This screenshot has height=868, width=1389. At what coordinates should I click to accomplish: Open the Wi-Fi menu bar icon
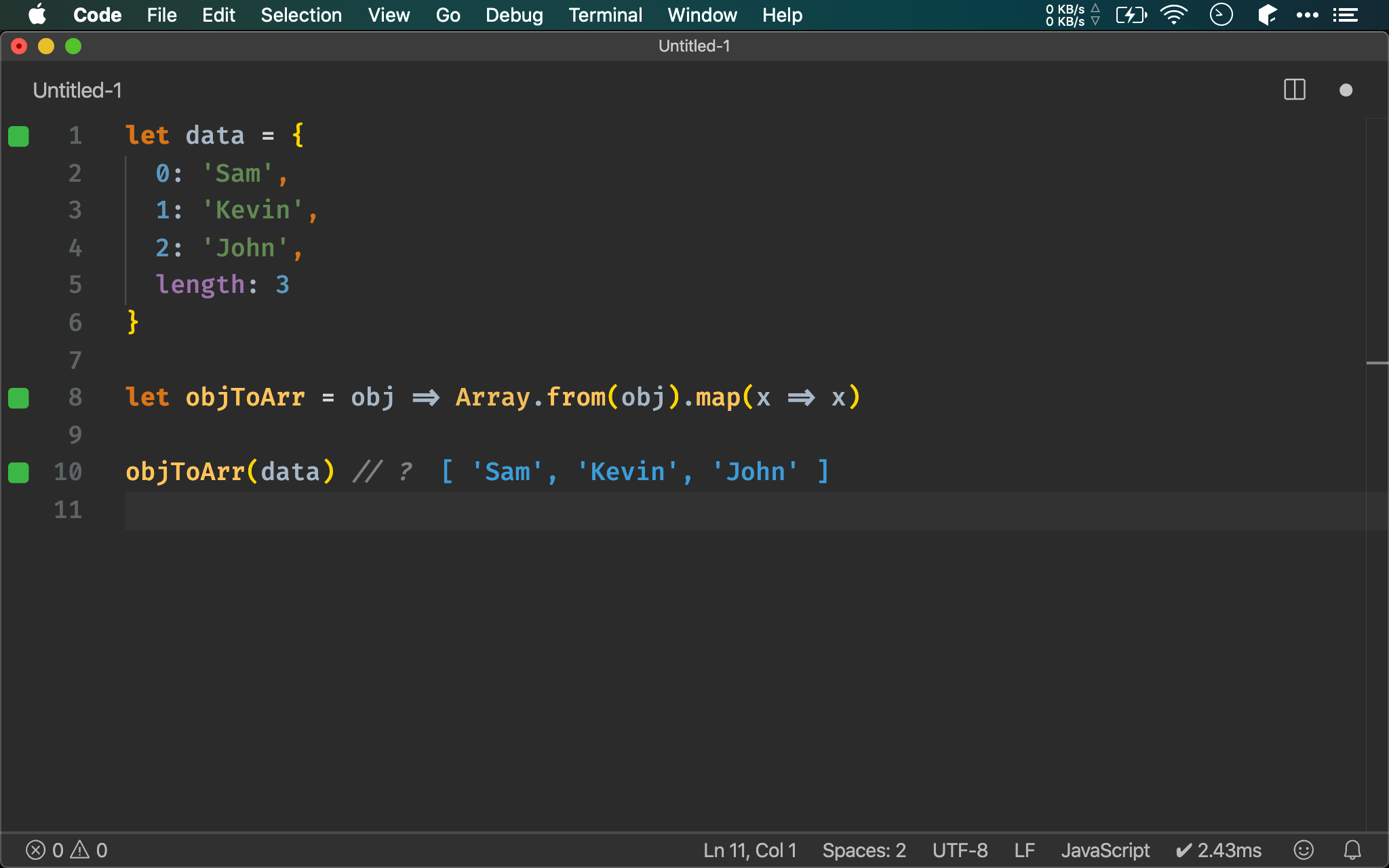tap(1173, 15)
